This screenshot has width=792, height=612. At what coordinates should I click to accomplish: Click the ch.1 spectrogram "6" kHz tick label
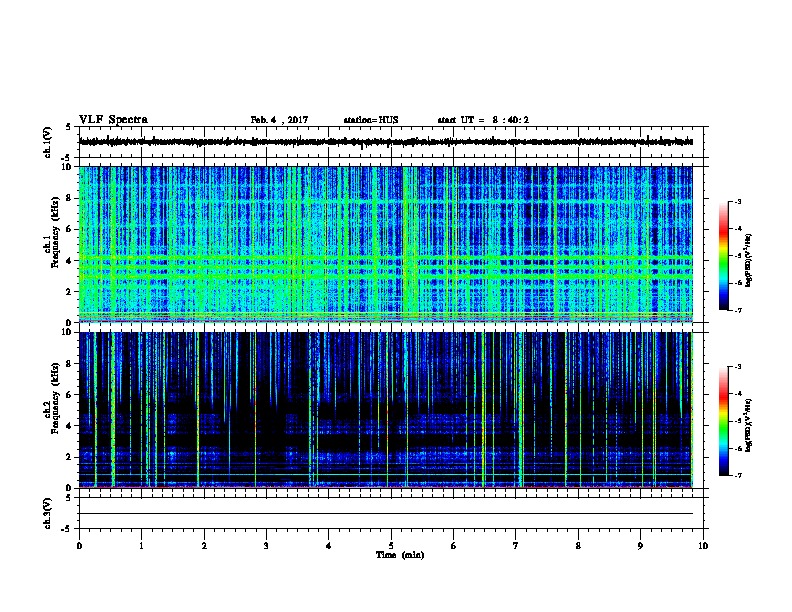point(70,229)
